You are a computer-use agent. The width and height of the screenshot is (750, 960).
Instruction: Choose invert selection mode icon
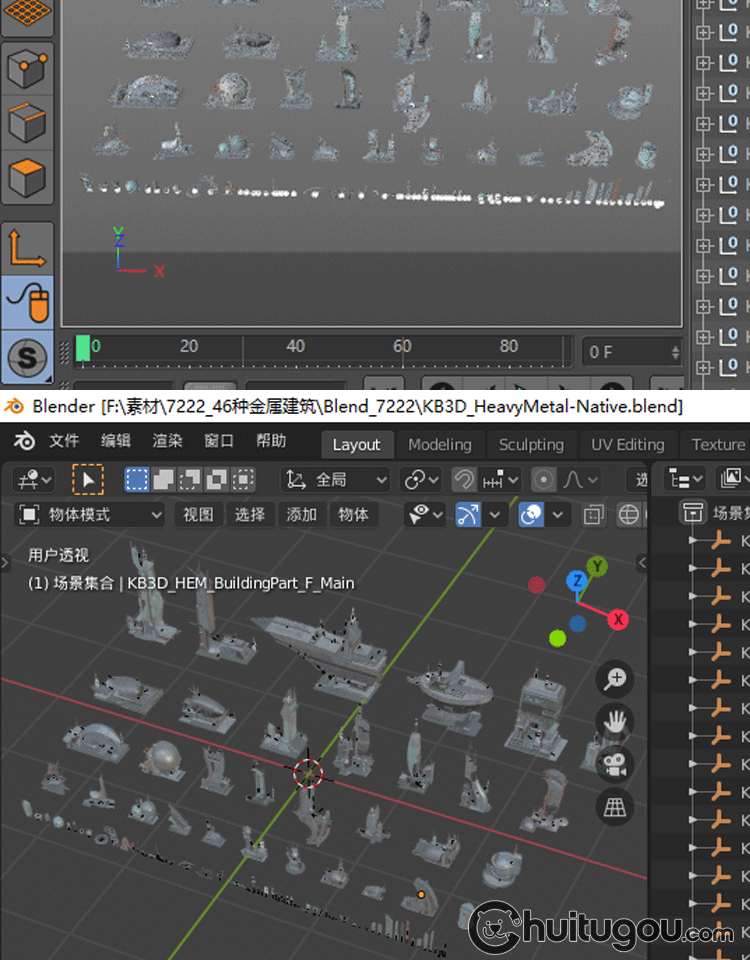tap(216, 479)
